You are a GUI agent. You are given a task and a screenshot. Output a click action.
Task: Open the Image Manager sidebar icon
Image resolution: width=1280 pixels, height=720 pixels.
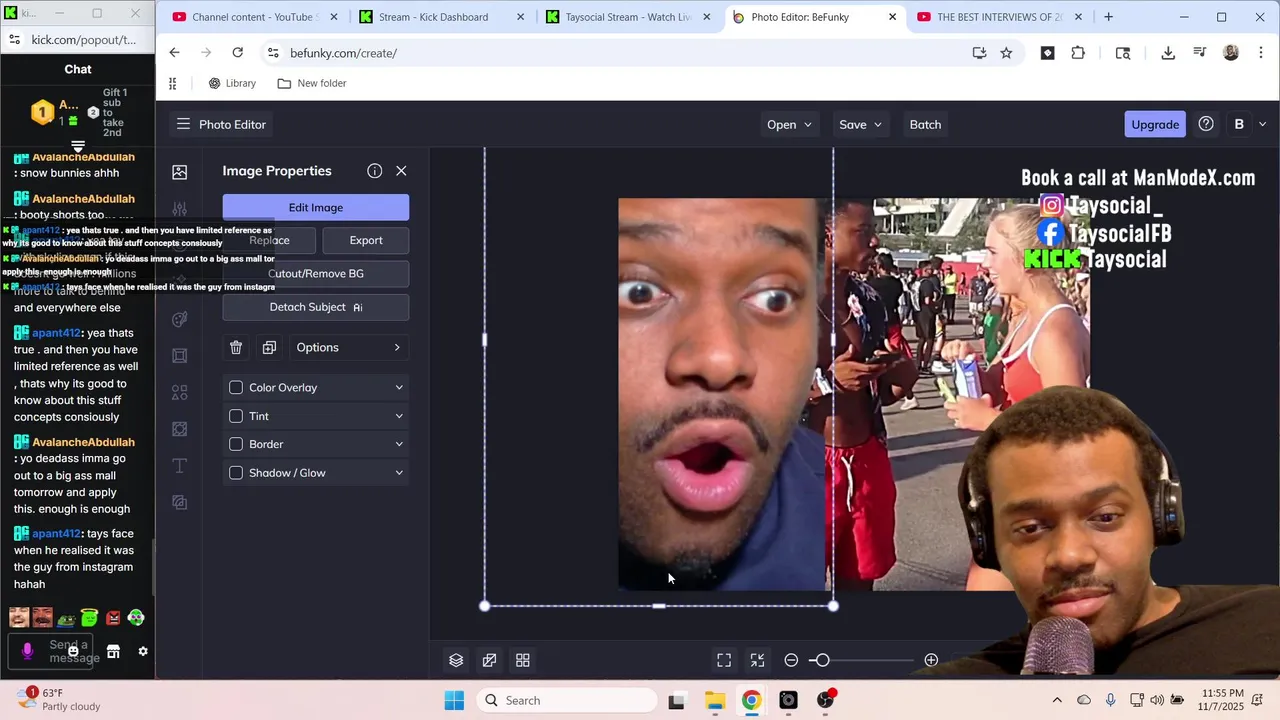[180, 172]
